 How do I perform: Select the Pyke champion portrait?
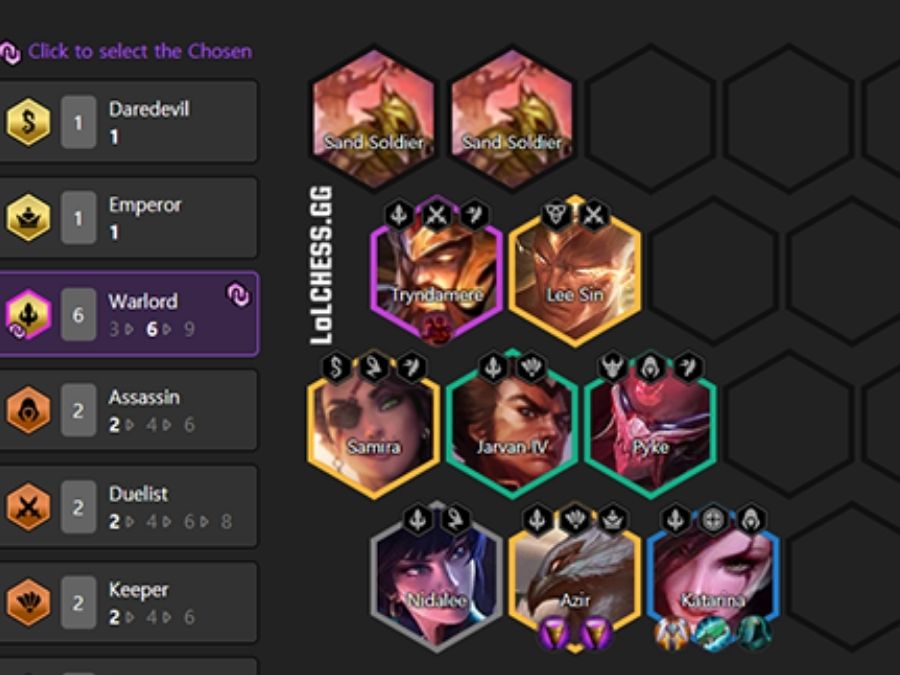(650, 424)
